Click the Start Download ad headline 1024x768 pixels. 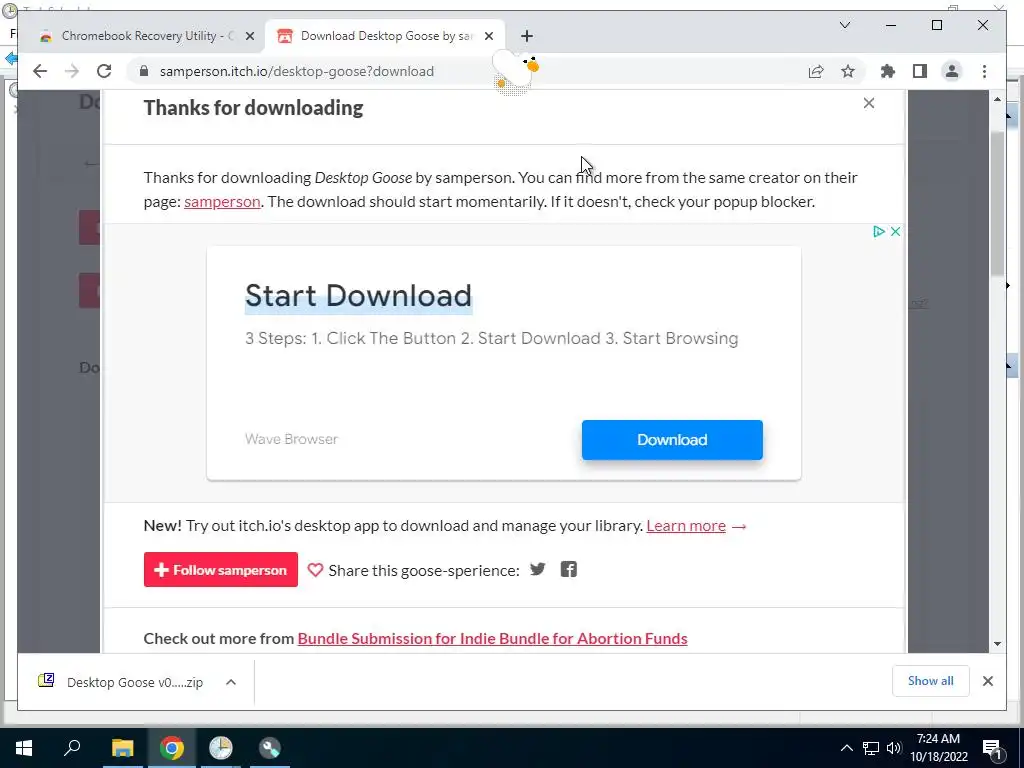[x=358, y=296]
